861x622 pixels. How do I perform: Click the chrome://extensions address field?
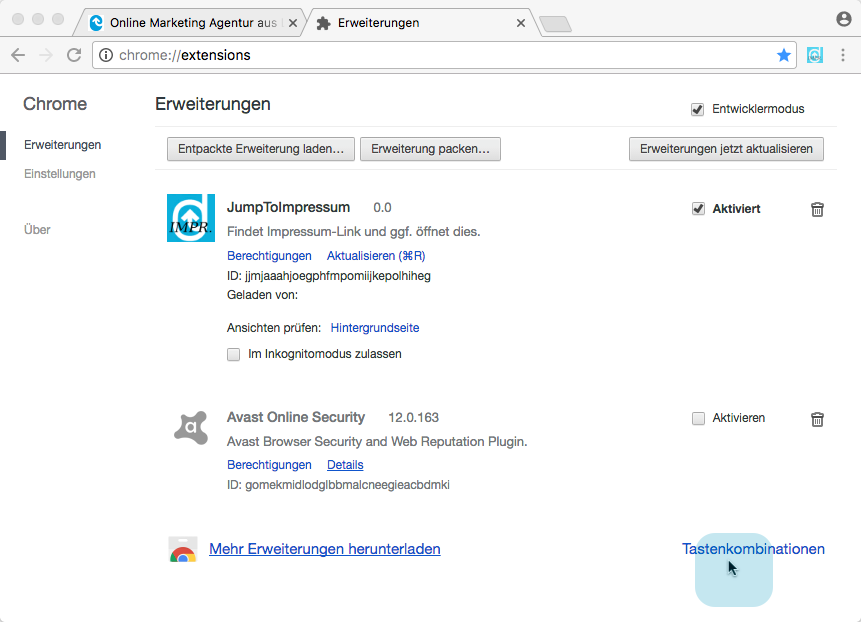click(440, 55)
